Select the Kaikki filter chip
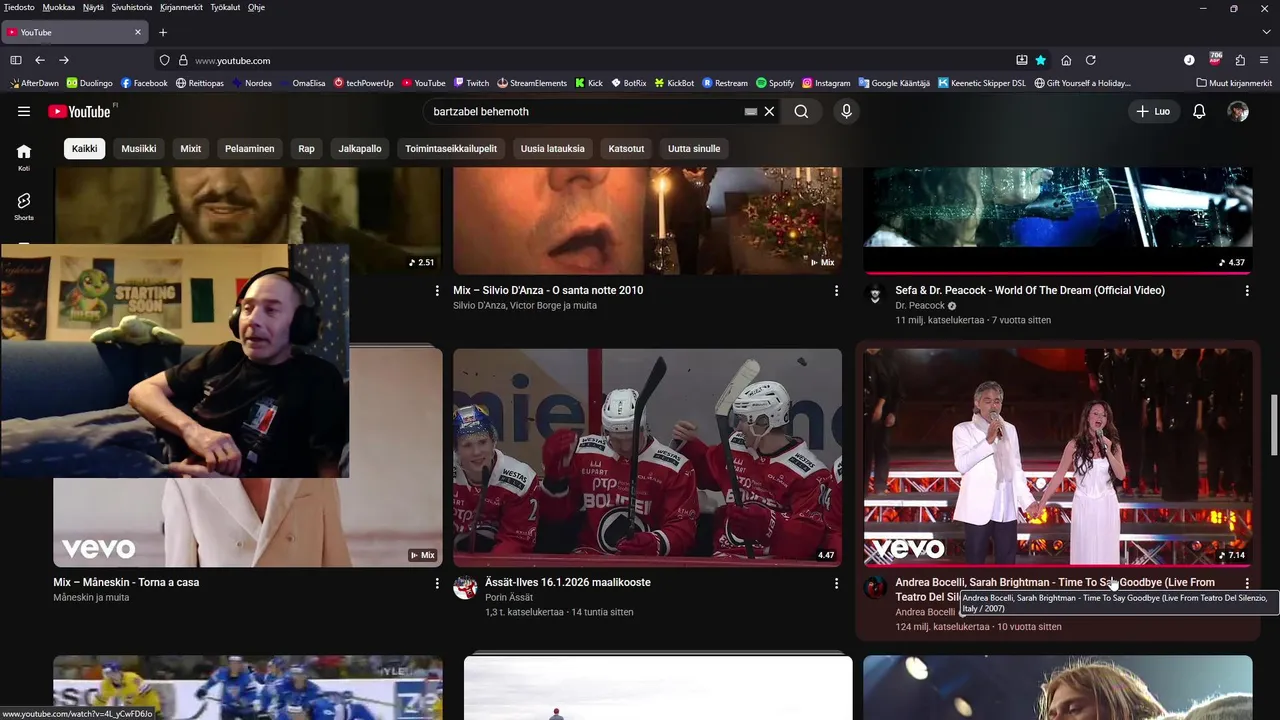1280x720 pixels. click(85, 149)
